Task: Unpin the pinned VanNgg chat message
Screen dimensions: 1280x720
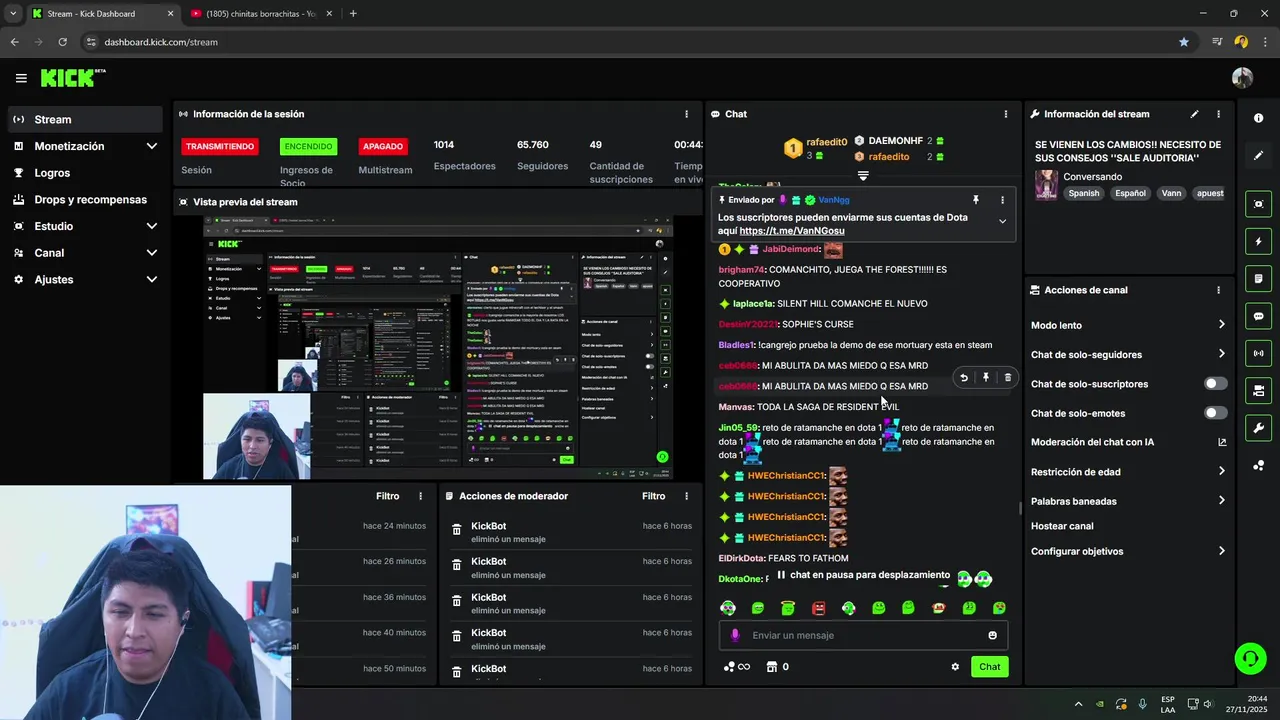Action: pyautogui.click(x=976, y=200)
